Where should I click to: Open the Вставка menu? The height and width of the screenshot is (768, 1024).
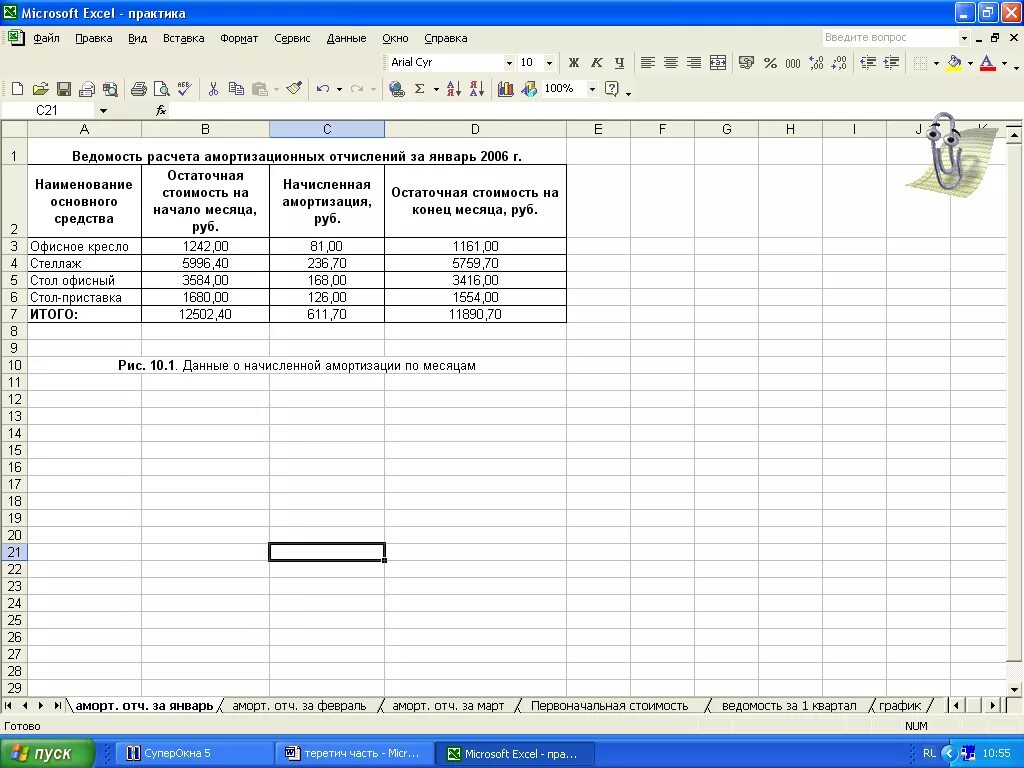click(184, 38)
